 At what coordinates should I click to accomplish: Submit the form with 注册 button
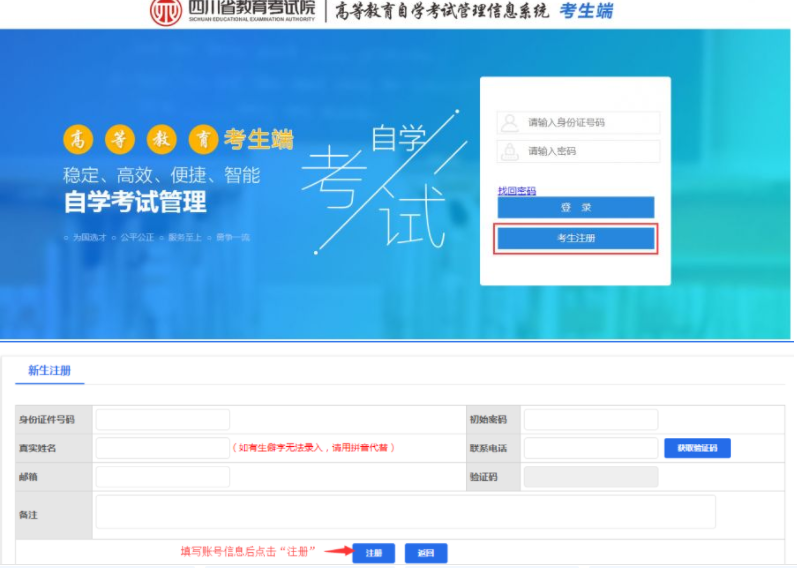point(374,553)
